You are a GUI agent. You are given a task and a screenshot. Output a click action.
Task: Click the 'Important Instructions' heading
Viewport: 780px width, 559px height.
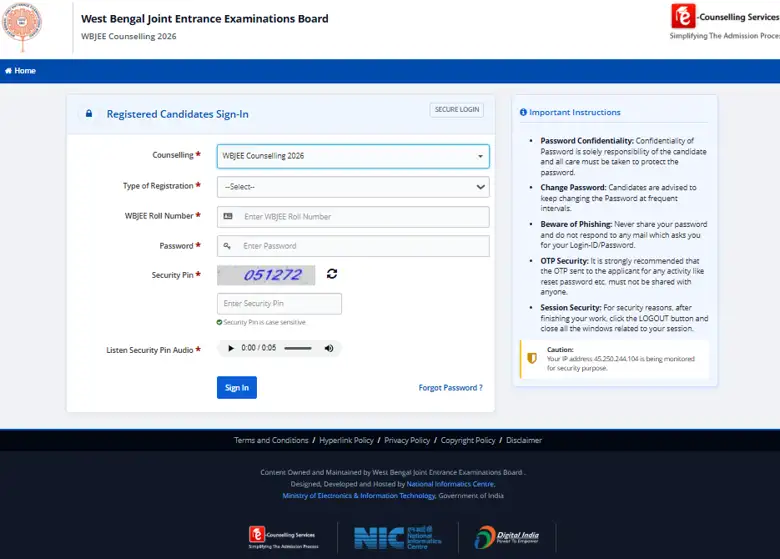(575, 112)
